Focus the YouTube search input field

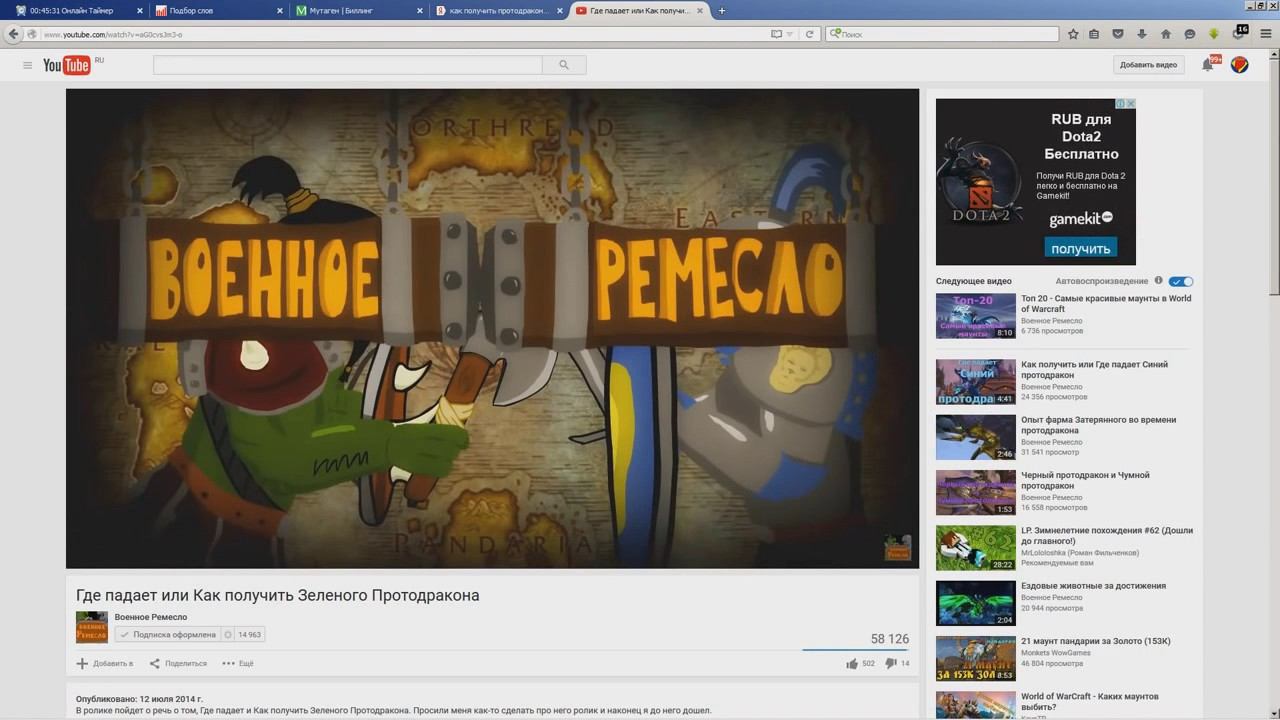[x=348, y=65]
